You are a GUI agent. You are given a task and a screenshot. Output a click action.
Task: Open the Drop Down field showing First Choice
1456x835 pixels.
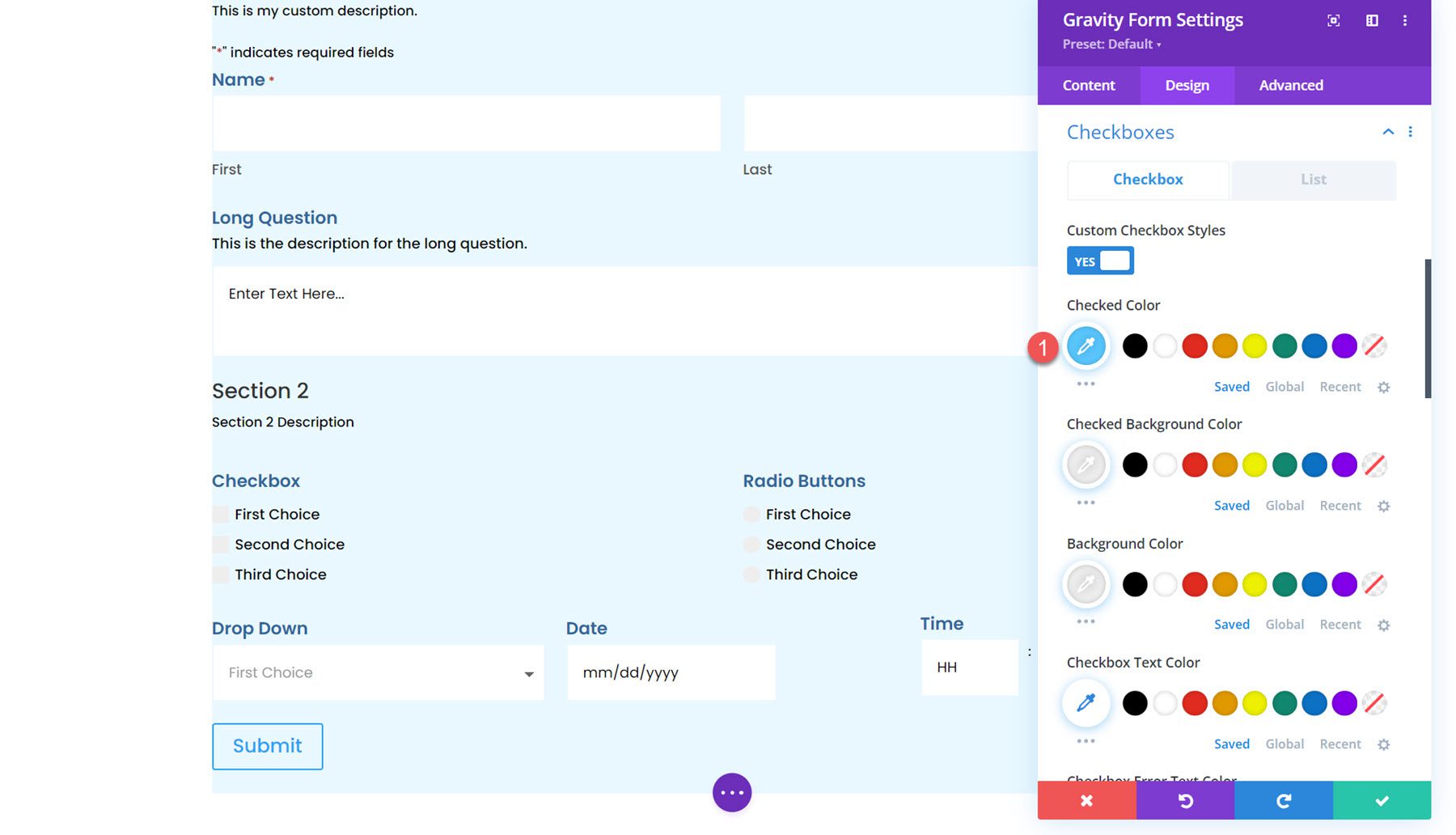[x=377, y=672]
